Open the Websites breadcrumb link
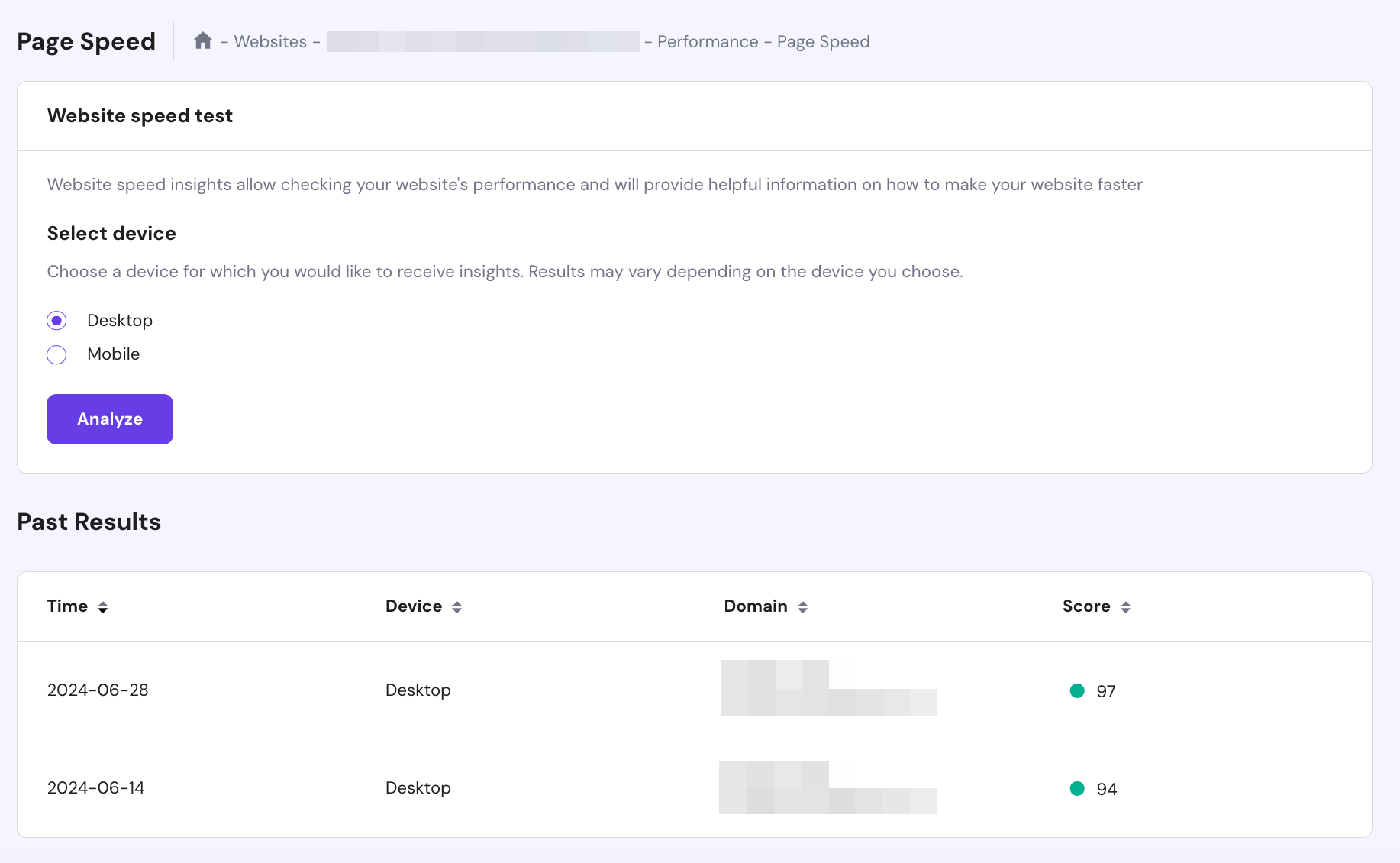 tap(276, 42)
